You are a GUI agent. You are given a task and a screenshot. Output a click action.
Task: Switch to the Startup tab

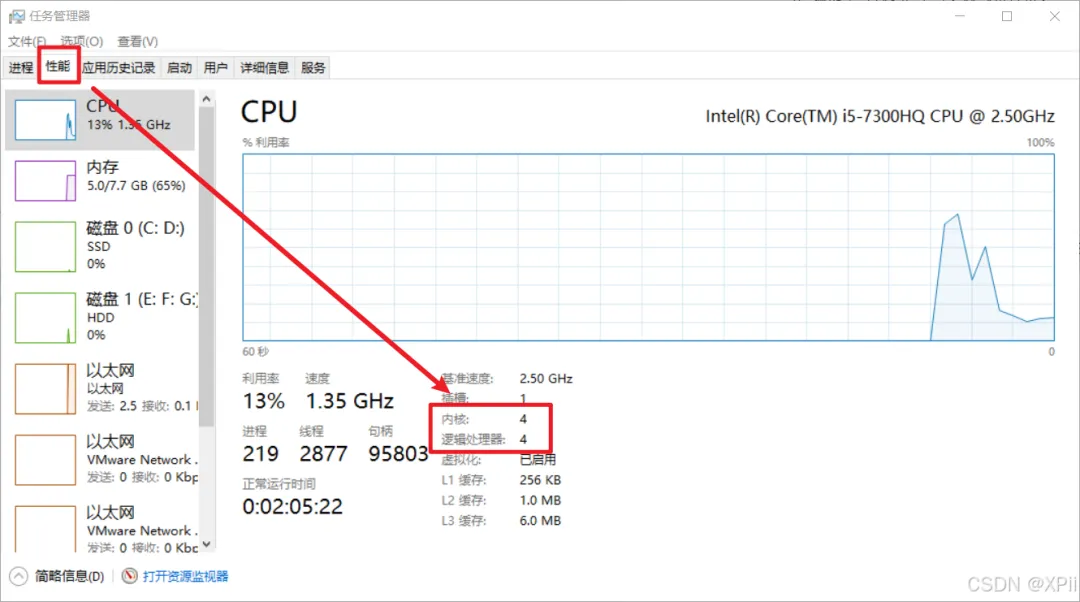(179, 68)
